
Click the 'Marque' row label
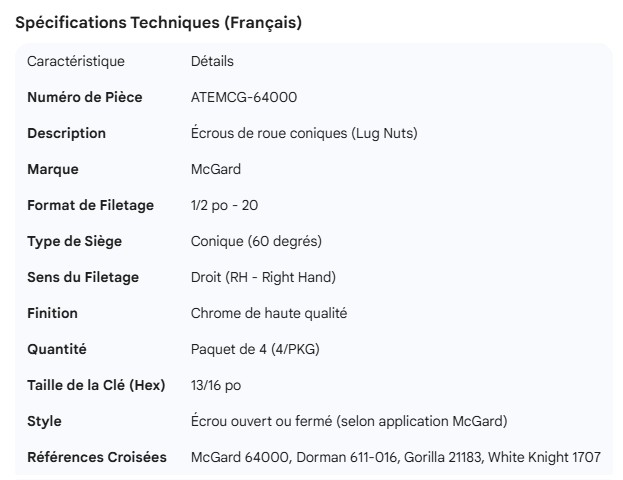(52, 169)
